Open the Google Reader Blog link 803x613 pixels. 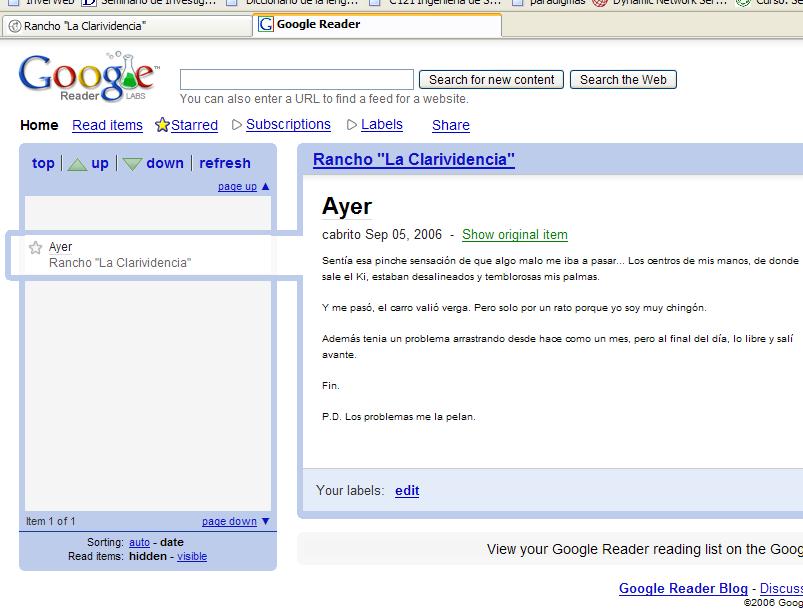point(683,588)
